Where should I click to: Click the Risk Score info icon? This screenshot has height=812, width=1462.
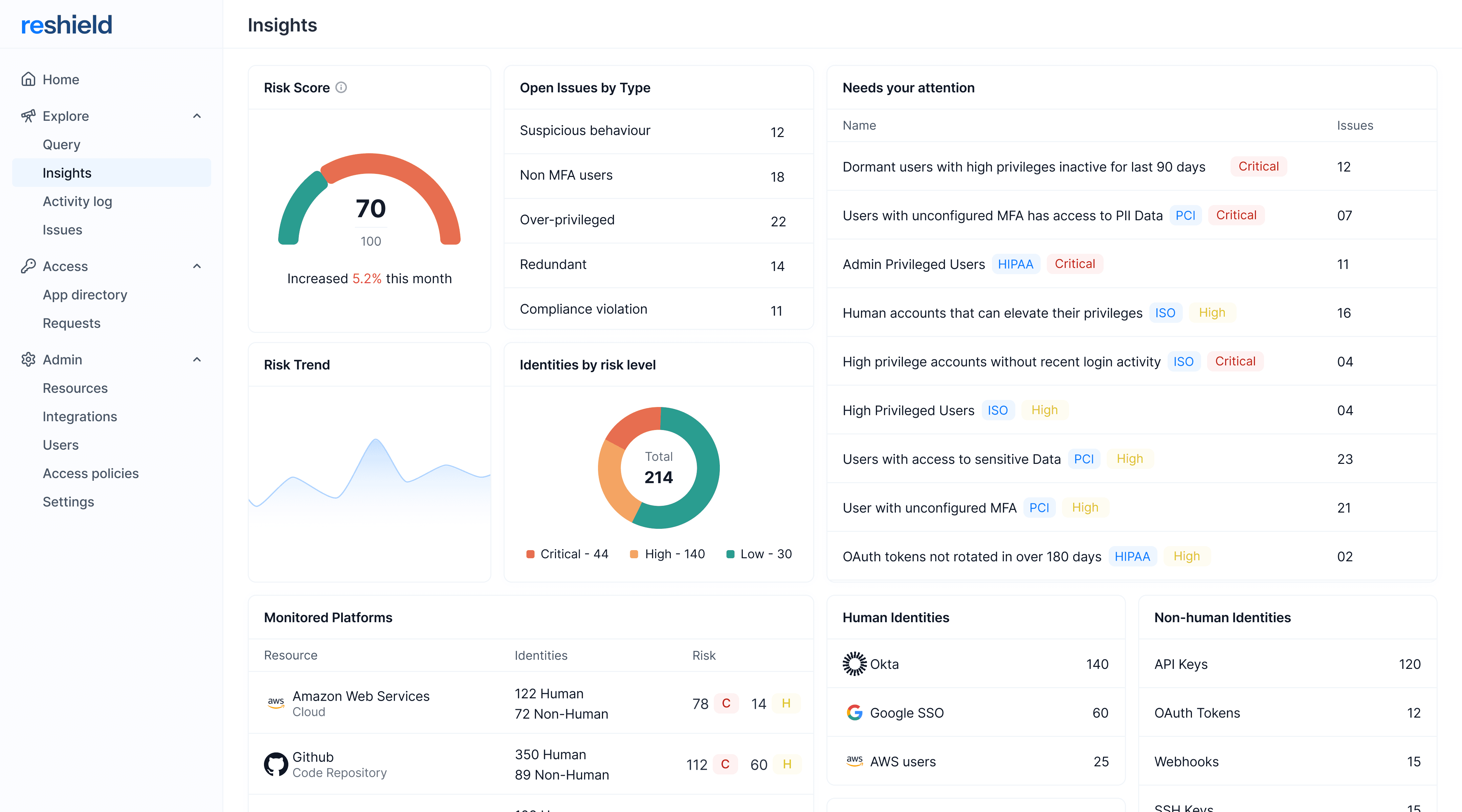click(341, 87)
